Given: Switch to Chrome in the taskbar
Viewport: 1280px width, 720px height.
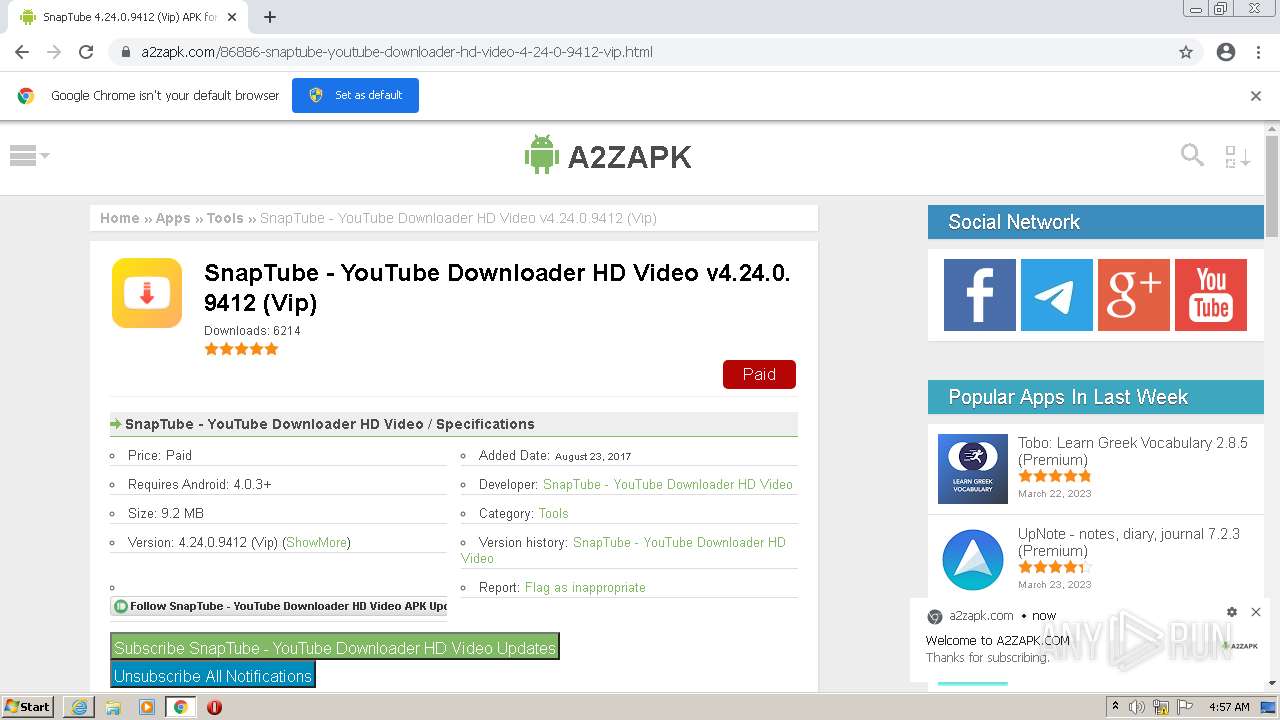Looking at the screenshot, I should coord(181,706).
